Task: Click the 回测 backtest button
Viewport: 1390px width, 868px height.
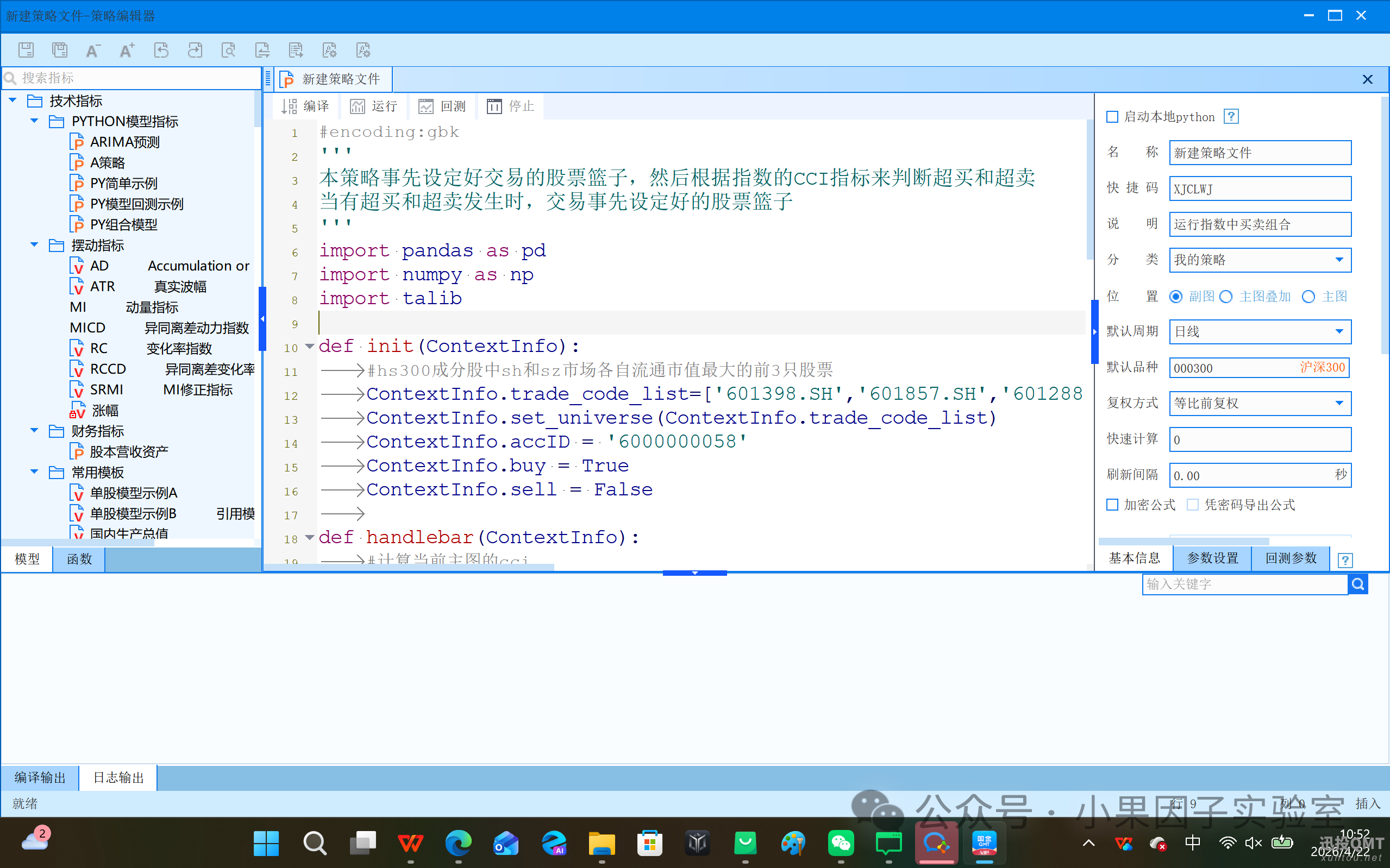Action: coord(442,106)
